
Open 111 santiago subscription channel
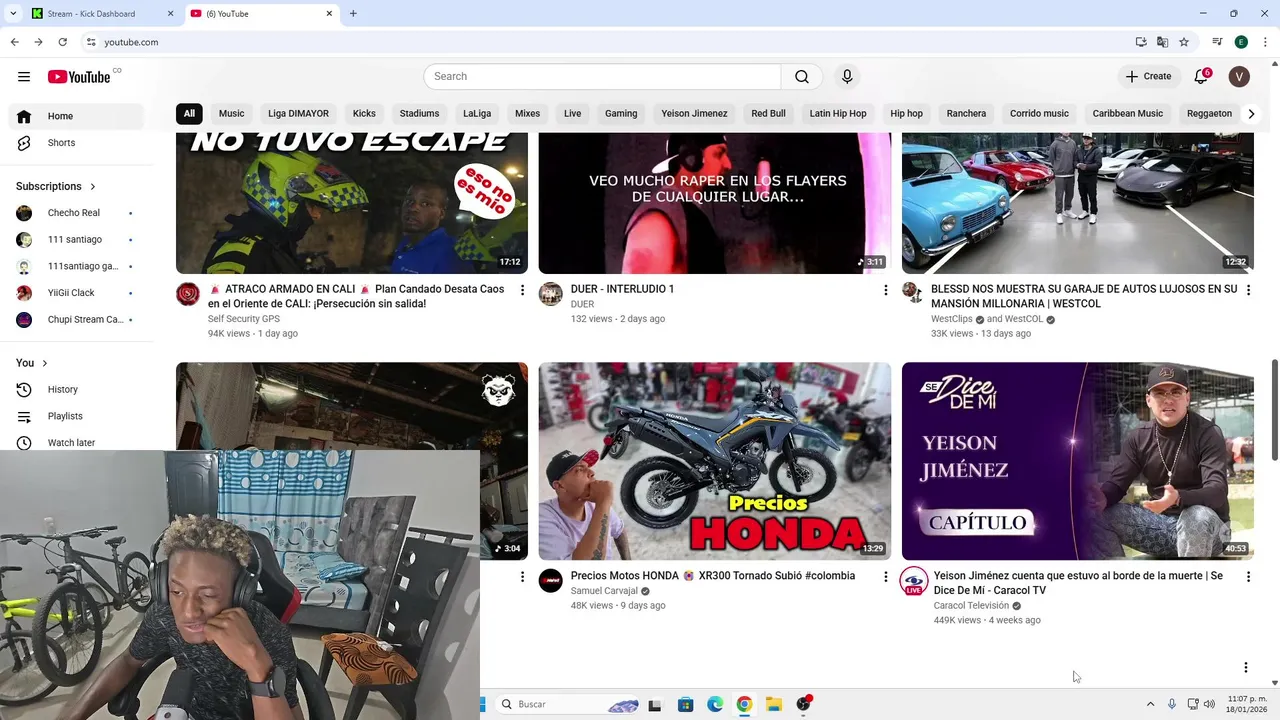coord(76,240)
